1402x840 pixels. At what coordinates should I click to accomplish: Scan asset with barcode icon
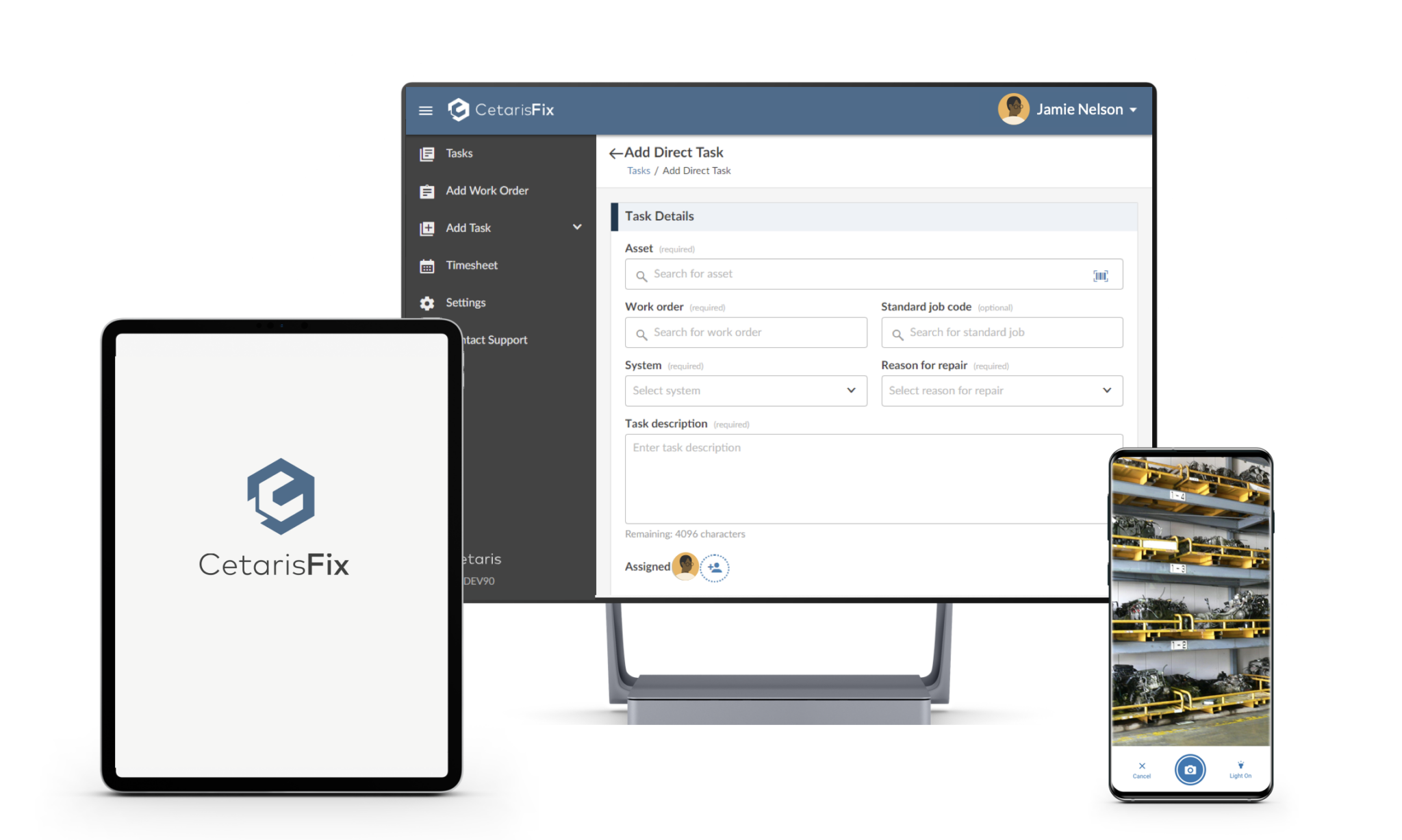[1100, 275]
